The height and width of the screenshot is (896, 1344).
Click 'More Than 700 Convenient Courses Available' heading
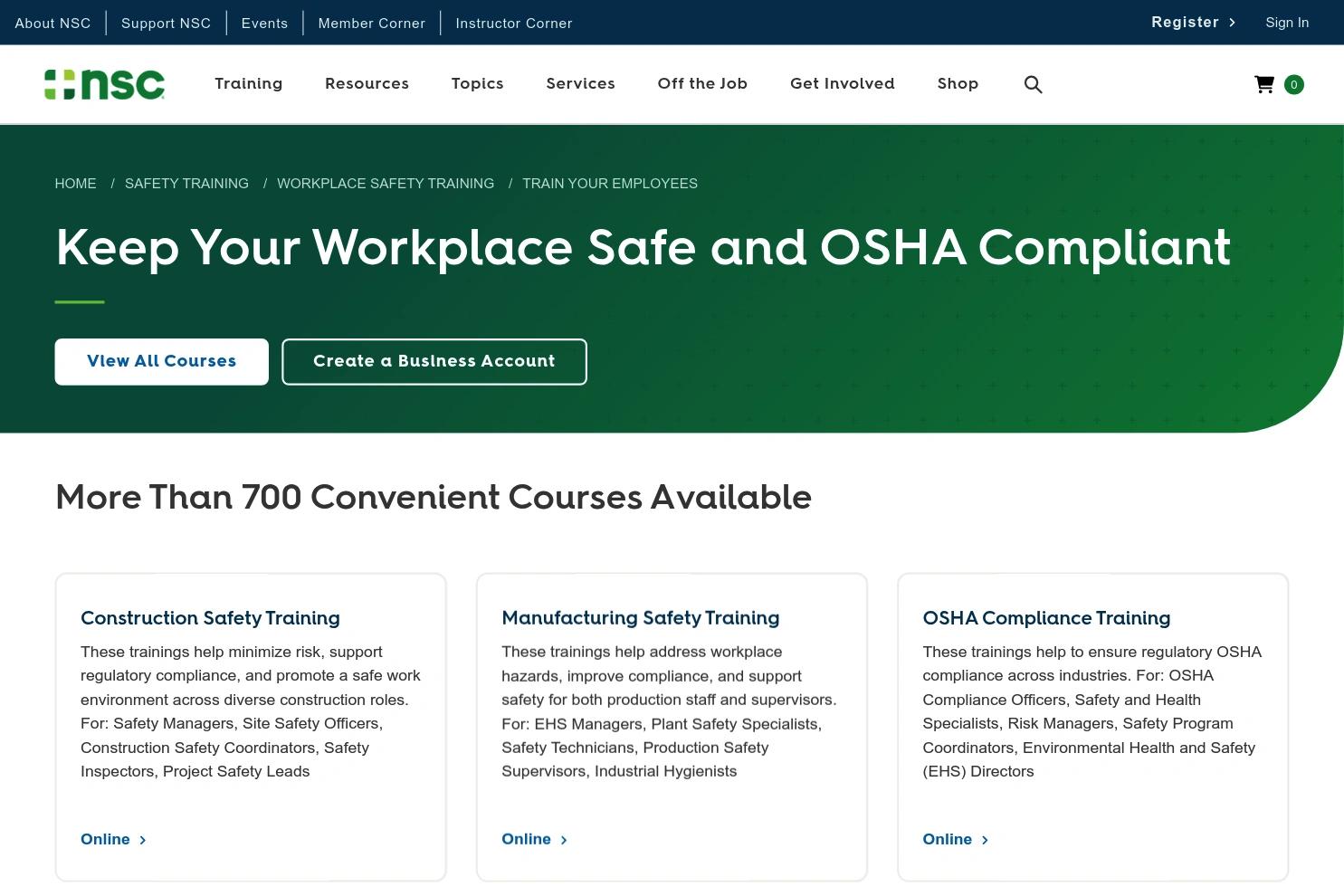click(x=434, y=497)
